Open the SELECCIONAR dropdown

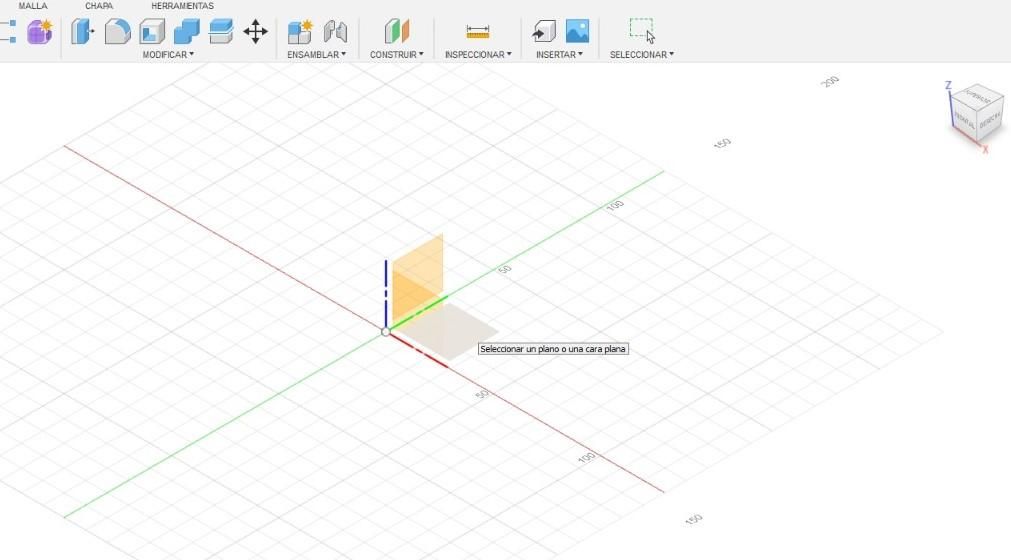pos(642,55)
